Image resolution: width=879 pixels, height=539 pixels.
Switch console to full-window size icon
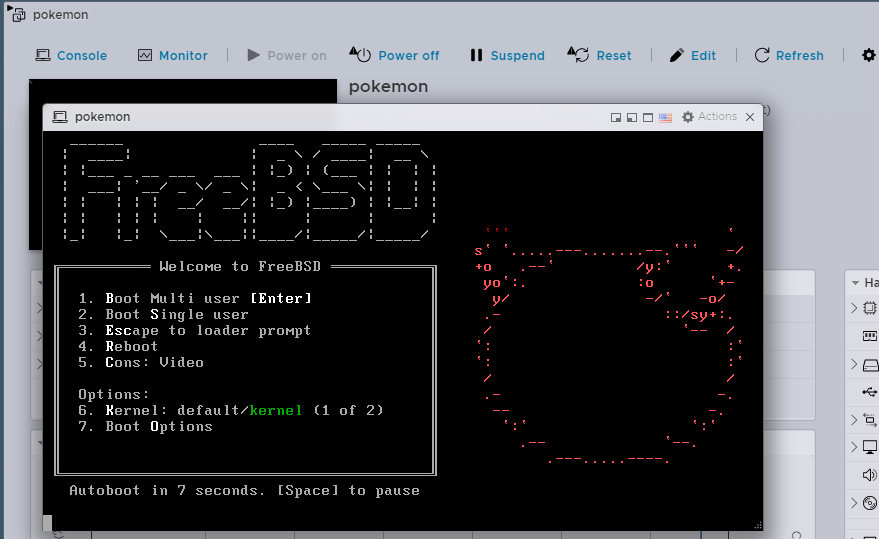647,117
